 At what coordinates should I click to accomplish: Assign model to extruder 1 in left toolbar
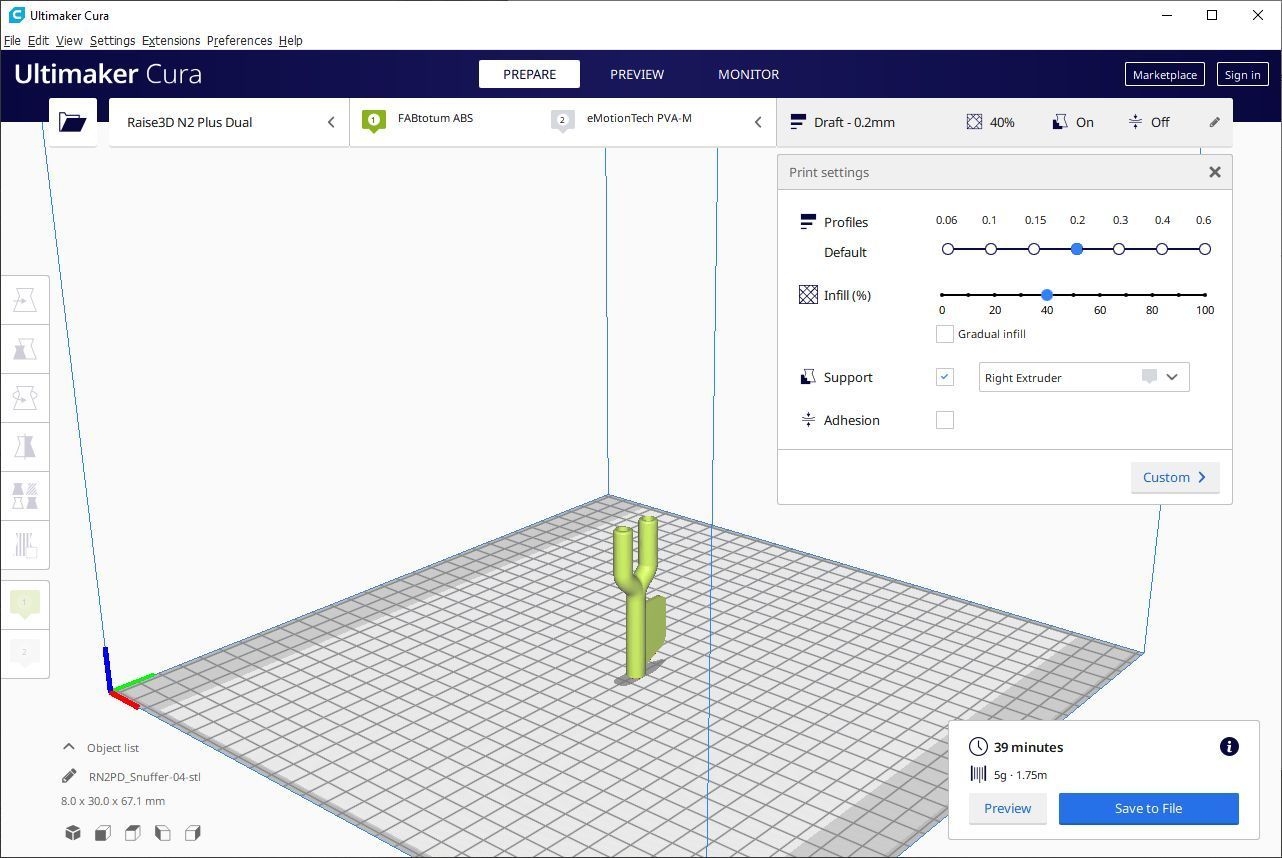pyautogui.click(x=25, y=603)
